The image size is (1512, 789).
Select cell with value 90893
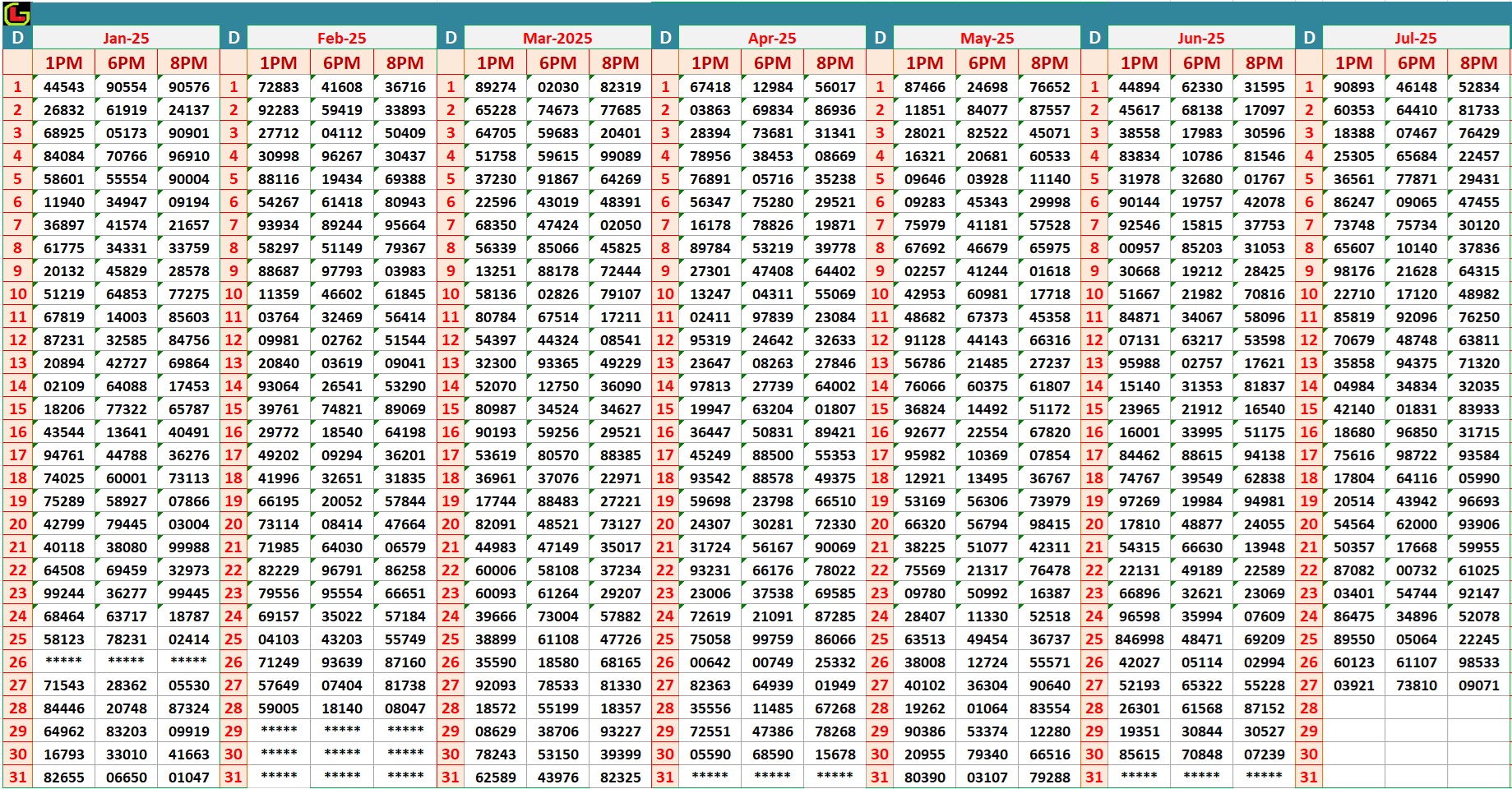click(x=1354, y=87)
